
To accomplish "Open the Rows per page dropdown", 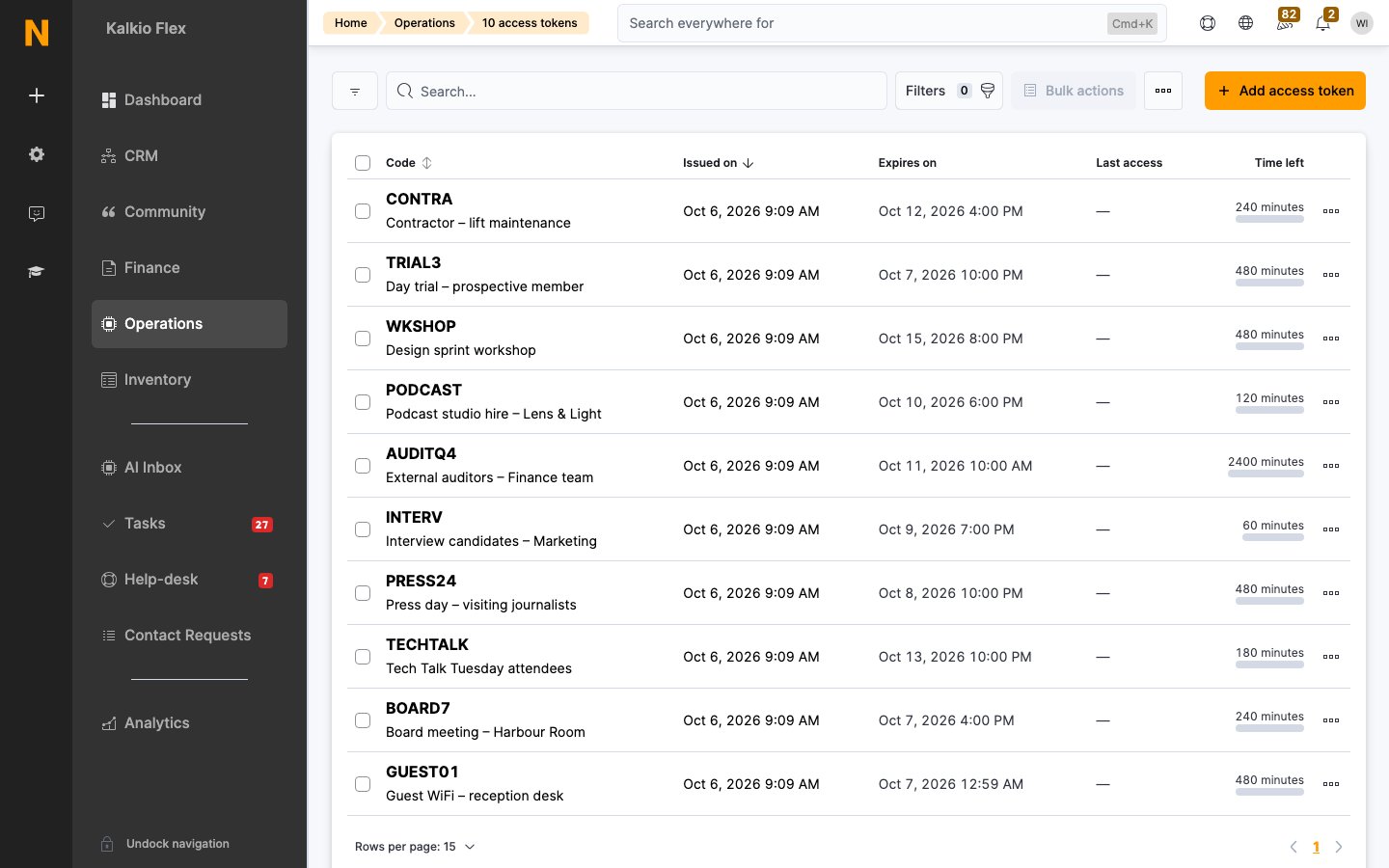I will (x=416, y=847).
